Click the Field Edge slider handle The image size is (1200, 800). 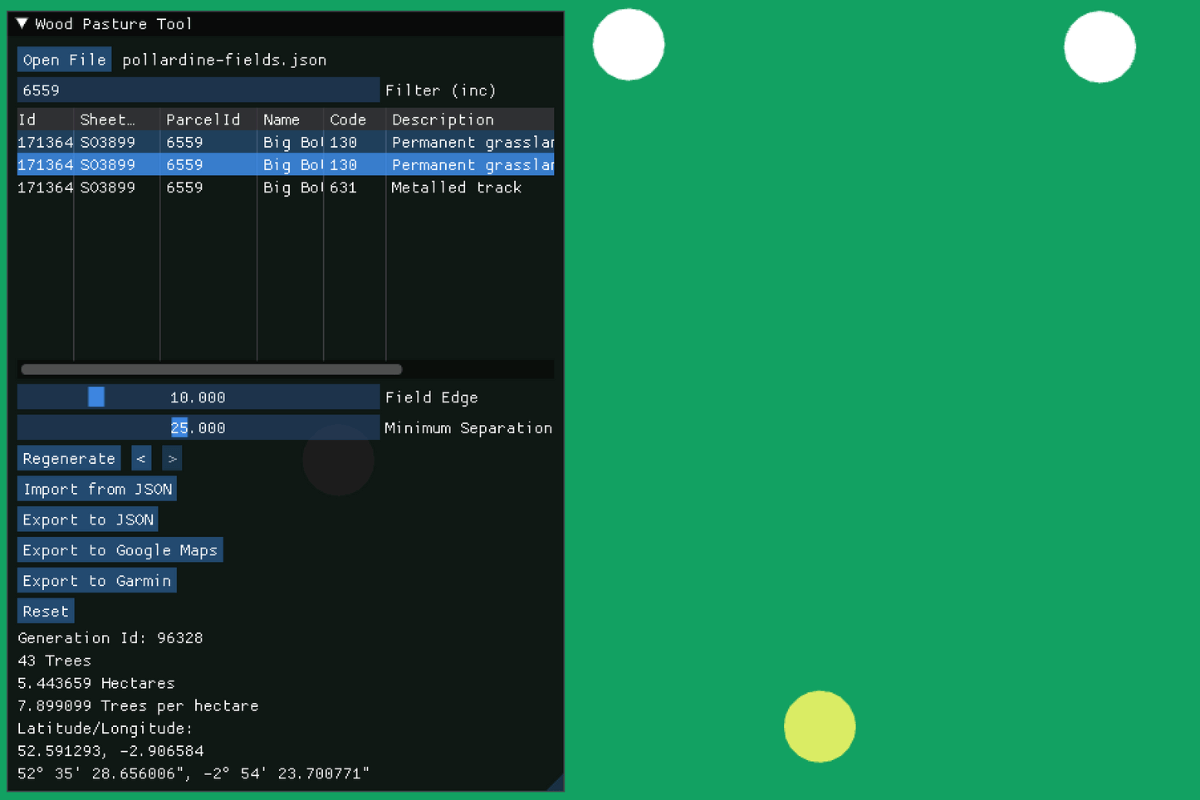[96, 397]
